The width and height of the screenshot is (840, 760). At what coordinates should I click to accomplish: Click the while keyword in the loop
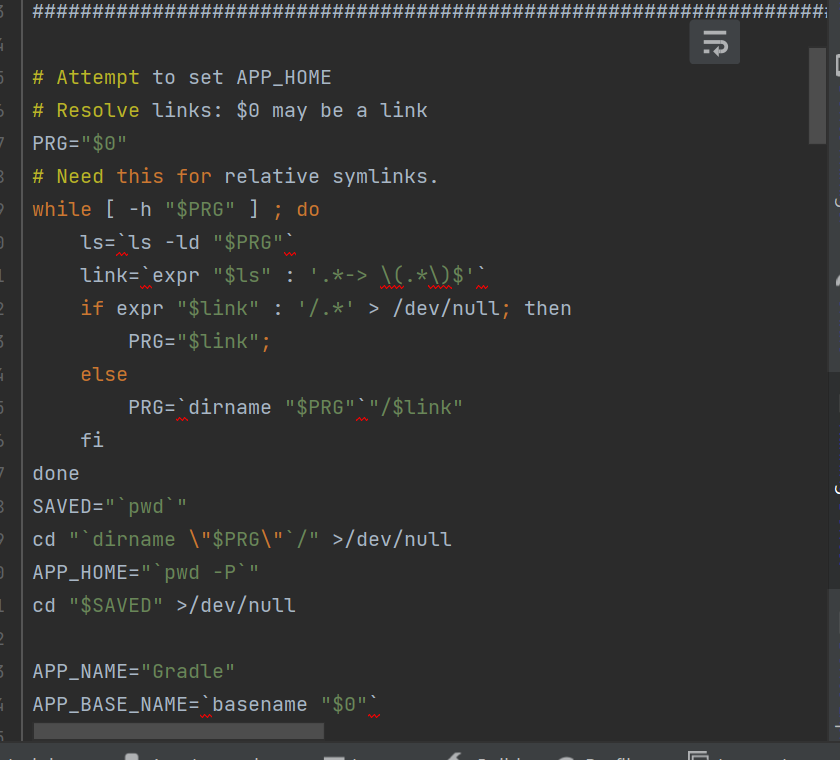point(61,209)
